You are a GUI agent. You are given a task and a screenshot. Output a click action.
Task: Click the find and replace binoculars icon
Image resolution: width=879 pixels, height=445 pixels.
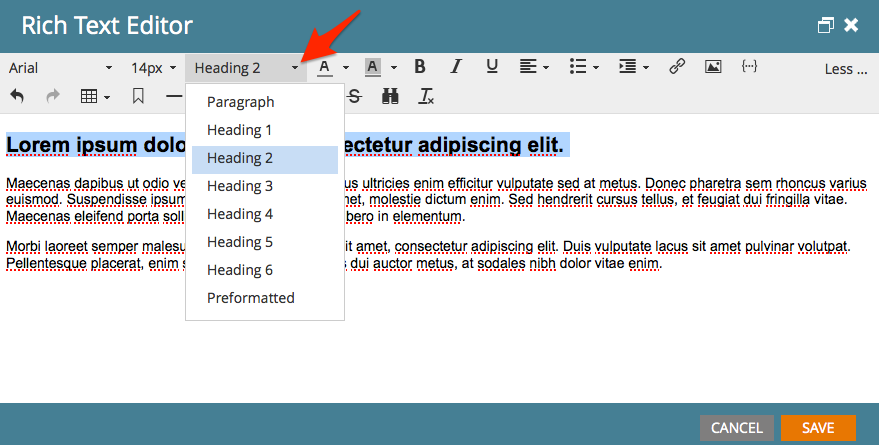pyautogui.click(x=390, y=96)
